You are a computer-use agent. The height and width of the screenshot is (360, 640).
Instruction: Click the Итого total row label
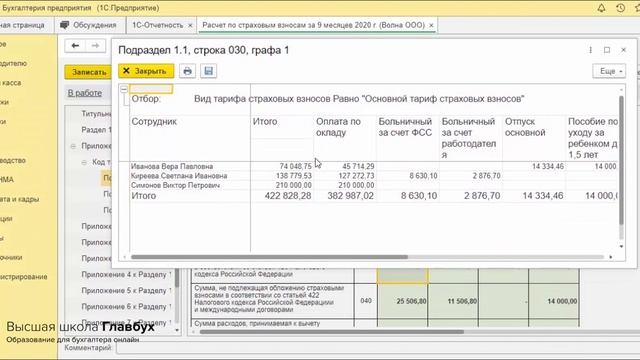(x=144, y=196)
